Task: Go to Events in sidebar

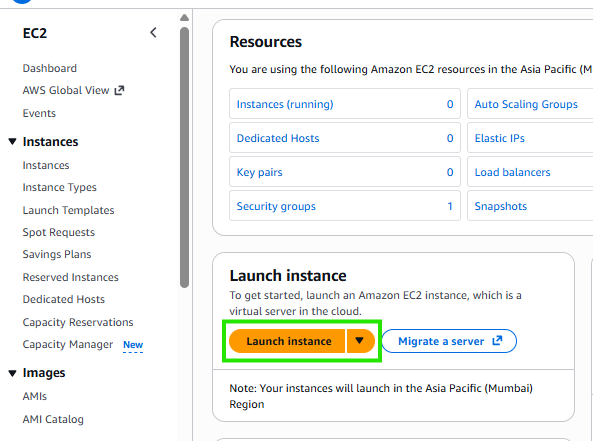Action: pyautogui.click(x=39, y=113)
